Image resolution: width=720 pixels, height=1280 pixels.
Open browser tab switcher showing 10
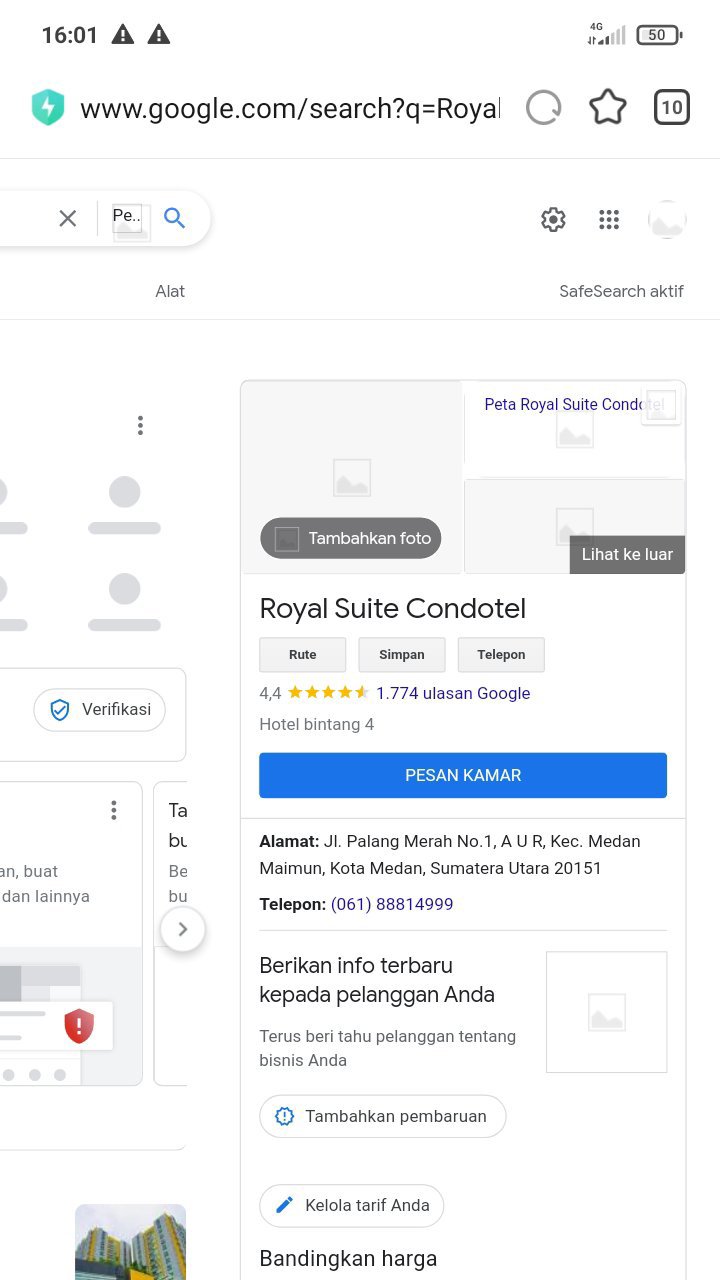(672, 108)
